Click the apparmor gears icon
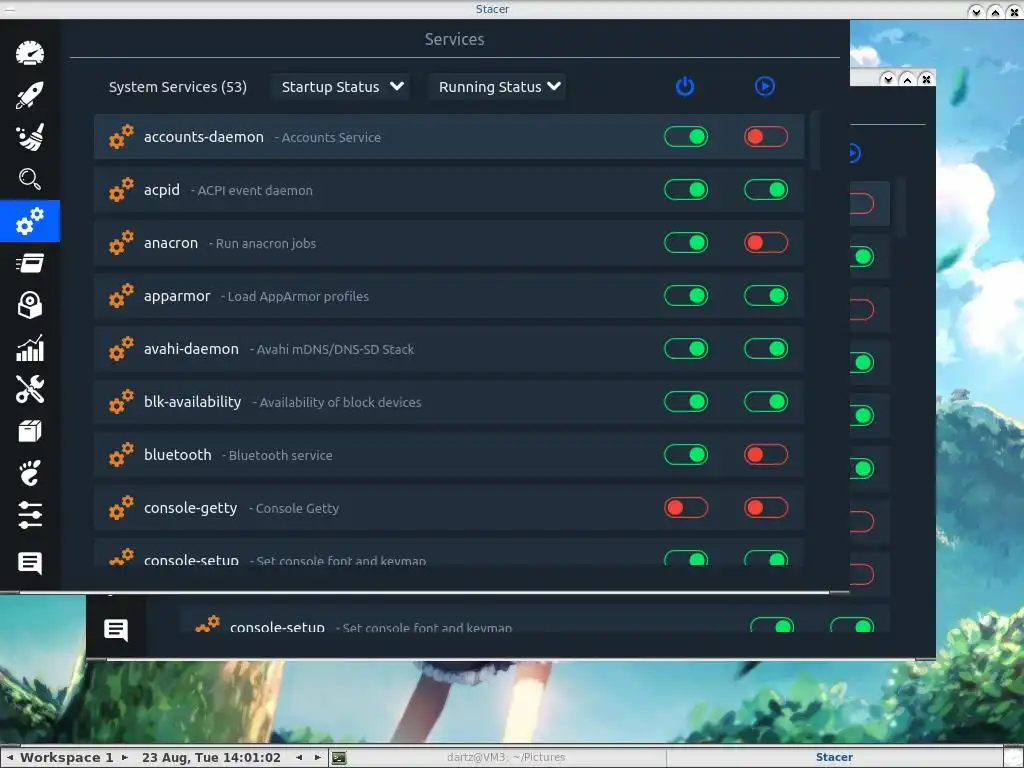1024x768 pixels. [x=121, y=295]
